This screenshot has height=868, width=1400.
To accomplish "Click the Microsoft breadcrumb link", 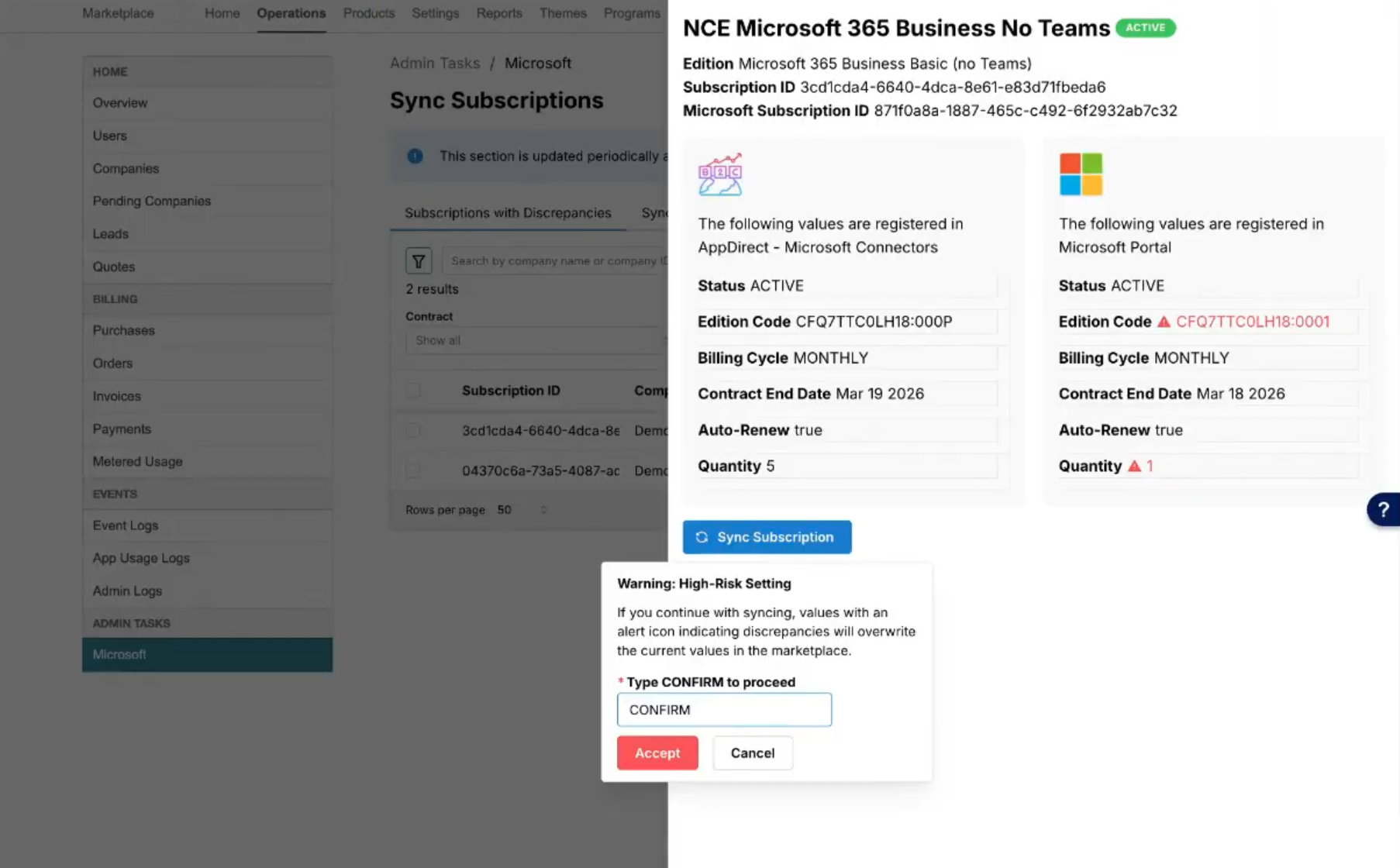I will point(538,64).
